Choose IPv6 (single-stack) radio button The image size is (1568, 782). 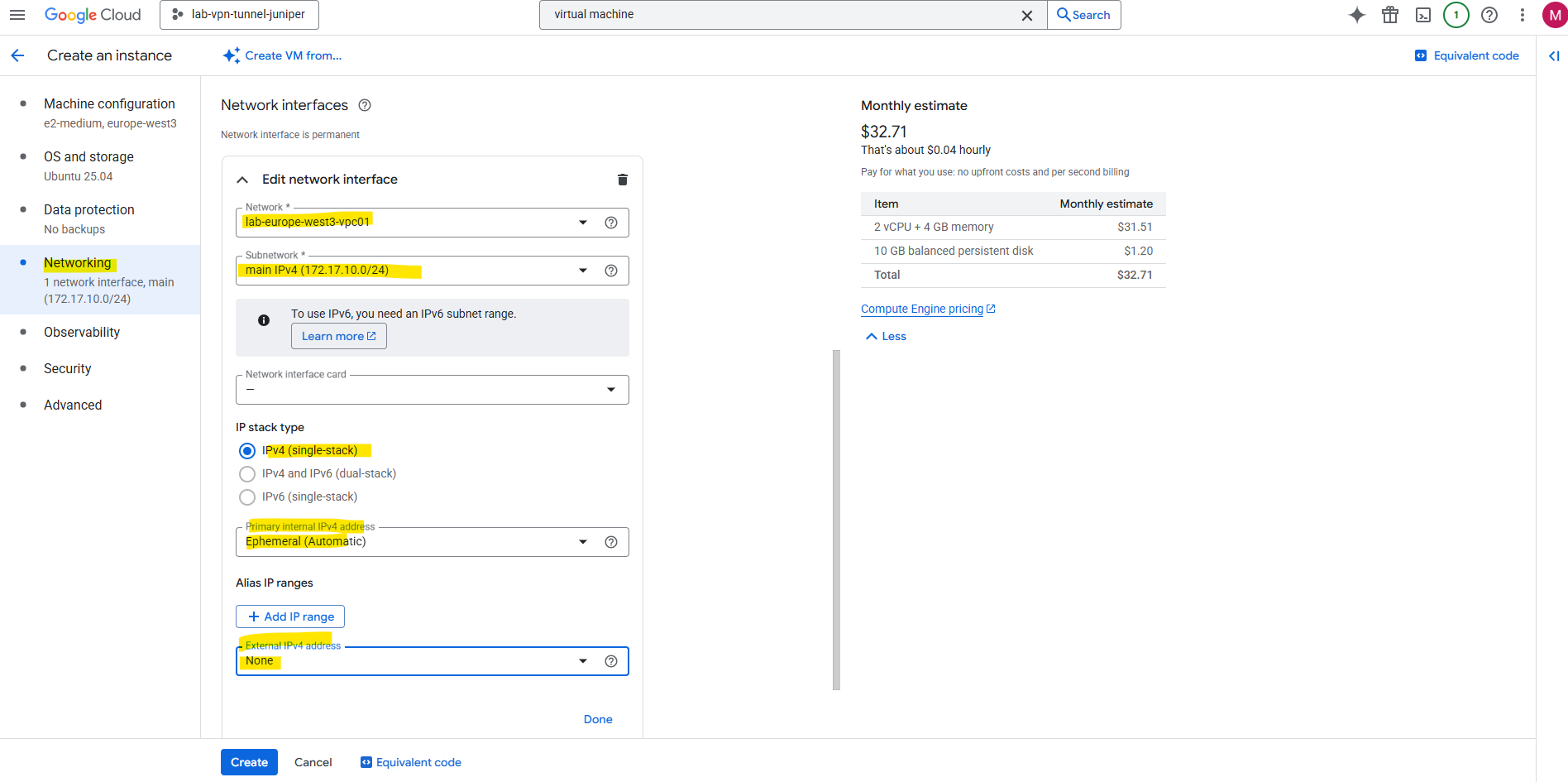[x=247, y=497]
